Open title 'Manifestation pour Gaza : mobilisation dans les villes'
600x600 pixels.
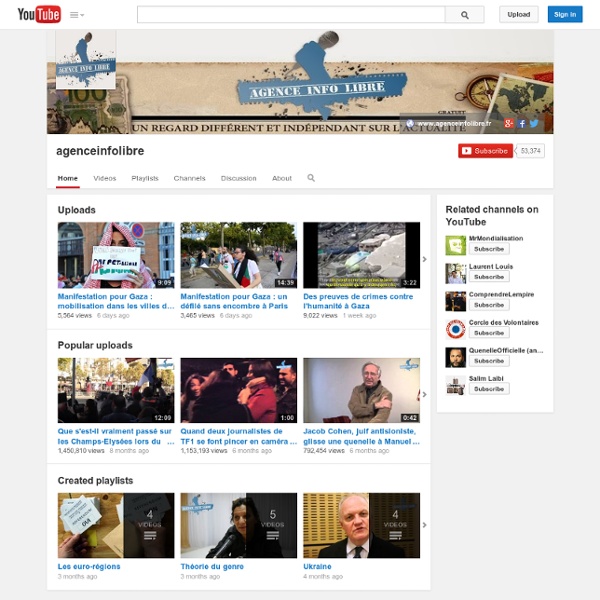(116, 301)
